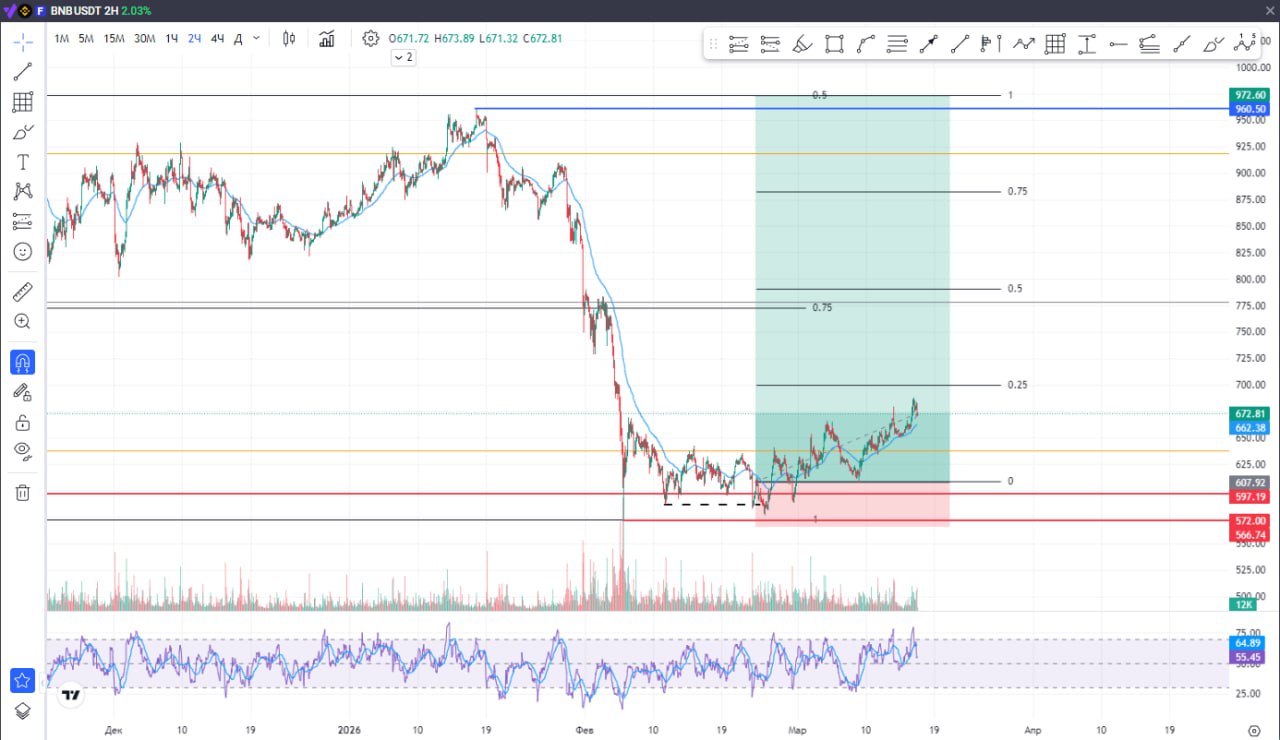Hide all drawings with eye icon
Image resolution: width=1280 pixels, height=740 pixels.
22,451
